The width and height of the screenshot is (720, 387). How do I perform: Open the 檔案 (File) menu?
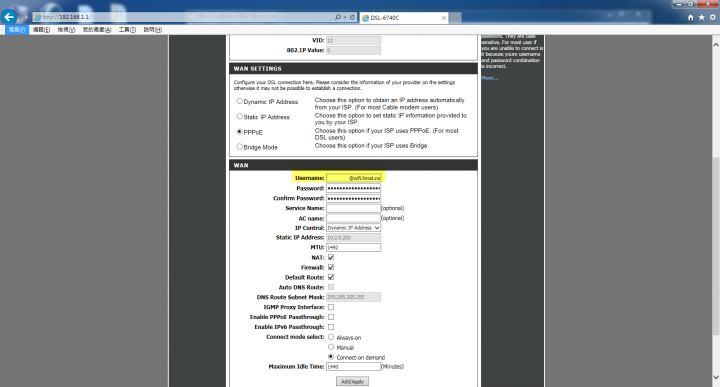tap(17, 29)
